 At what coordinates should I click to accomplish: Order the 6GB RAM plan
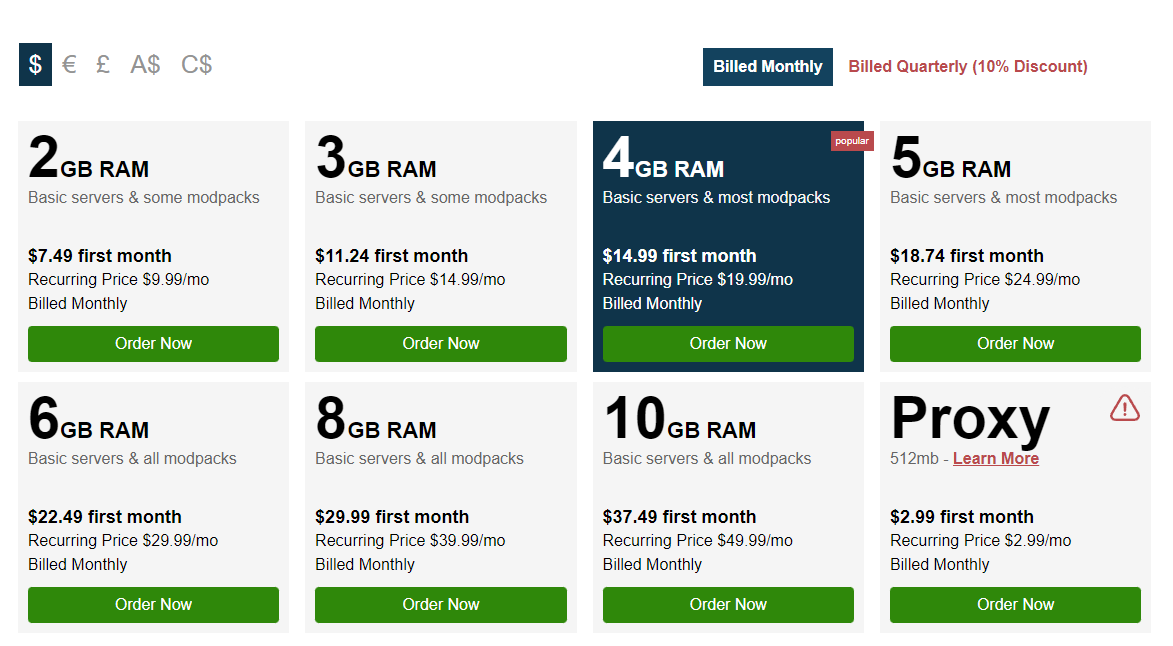click(153, 604)
